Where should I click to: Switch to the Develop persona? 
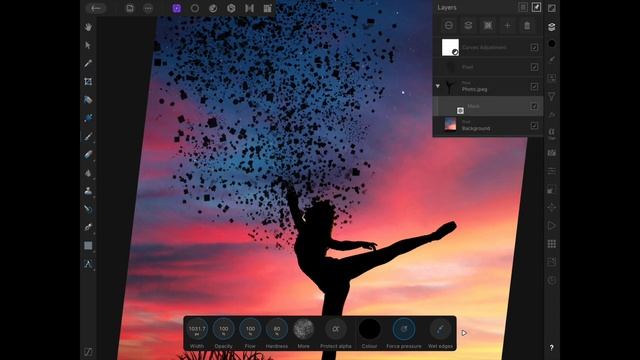231,8
